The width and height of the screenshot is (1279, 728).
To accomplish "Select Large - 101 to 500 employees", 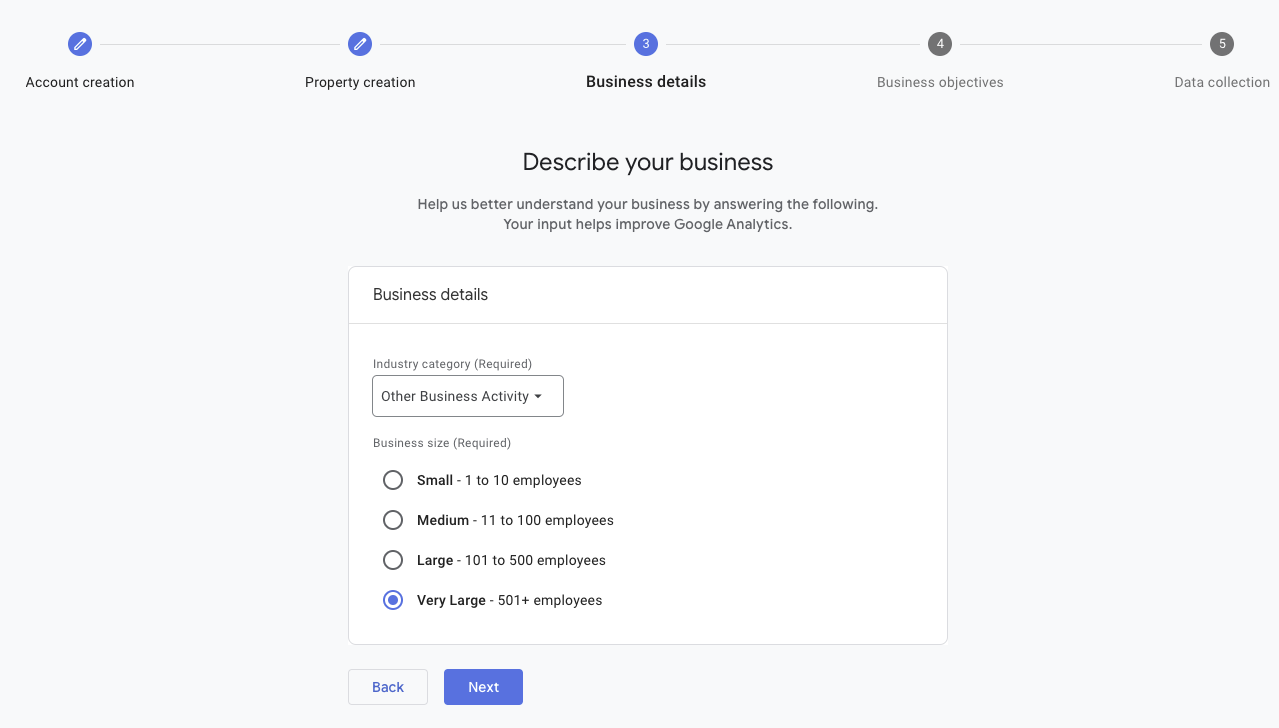I will click(393, 560).
